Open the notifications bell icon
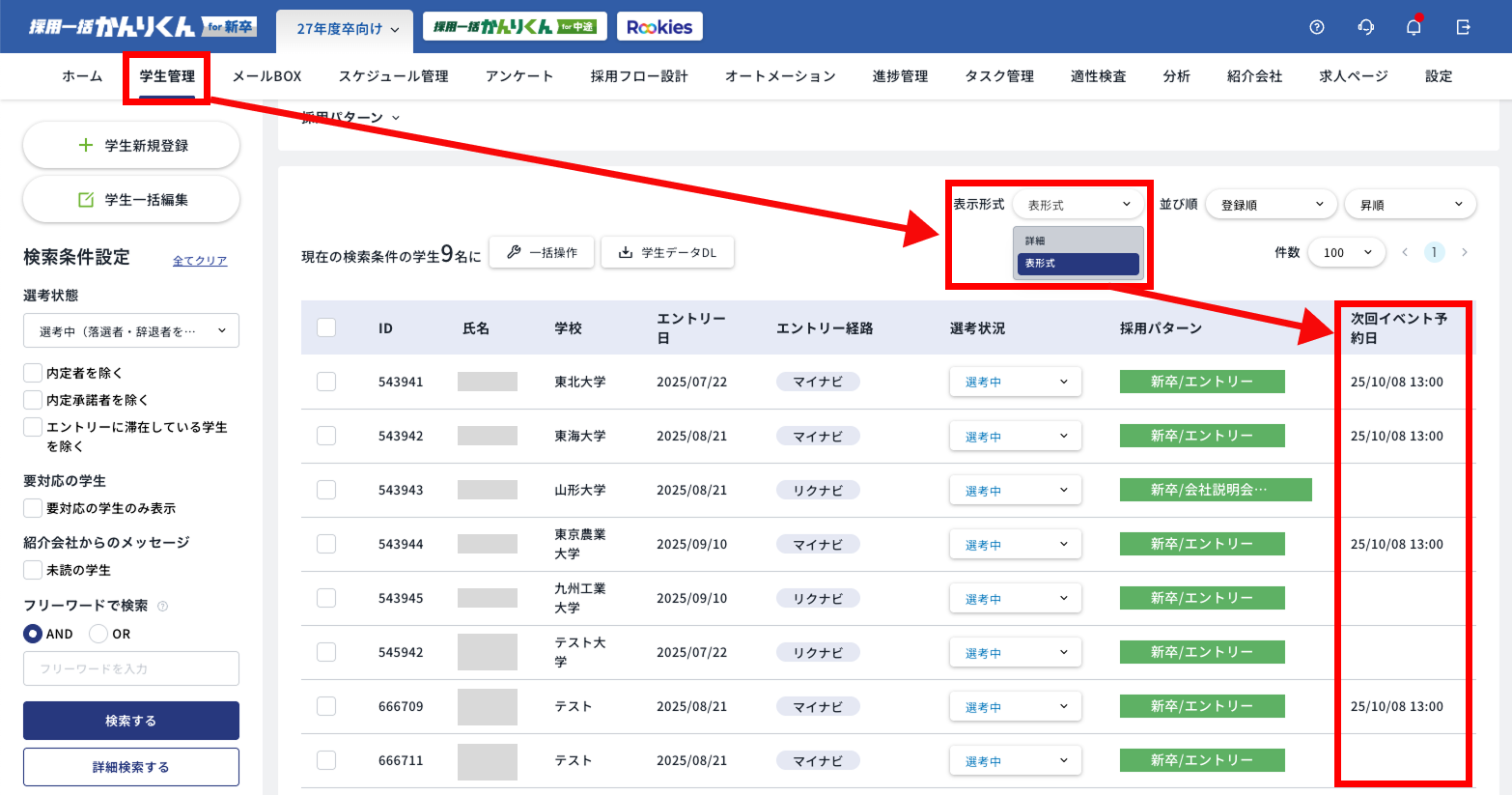The image size is (1512, 795). (x=1414, y=27)
